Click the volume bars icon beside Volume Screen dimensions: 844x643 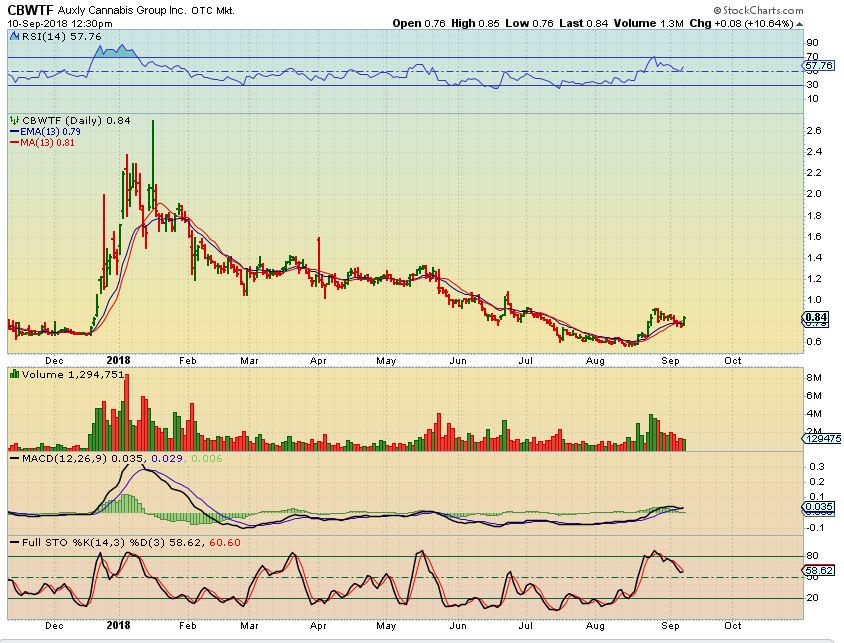click(x=15, y=374)
